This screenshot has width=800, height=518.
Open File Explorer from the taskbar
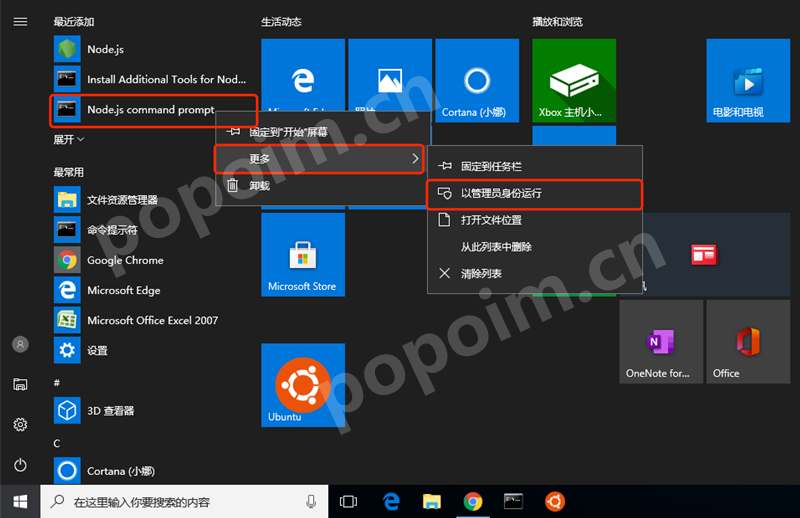432,502
